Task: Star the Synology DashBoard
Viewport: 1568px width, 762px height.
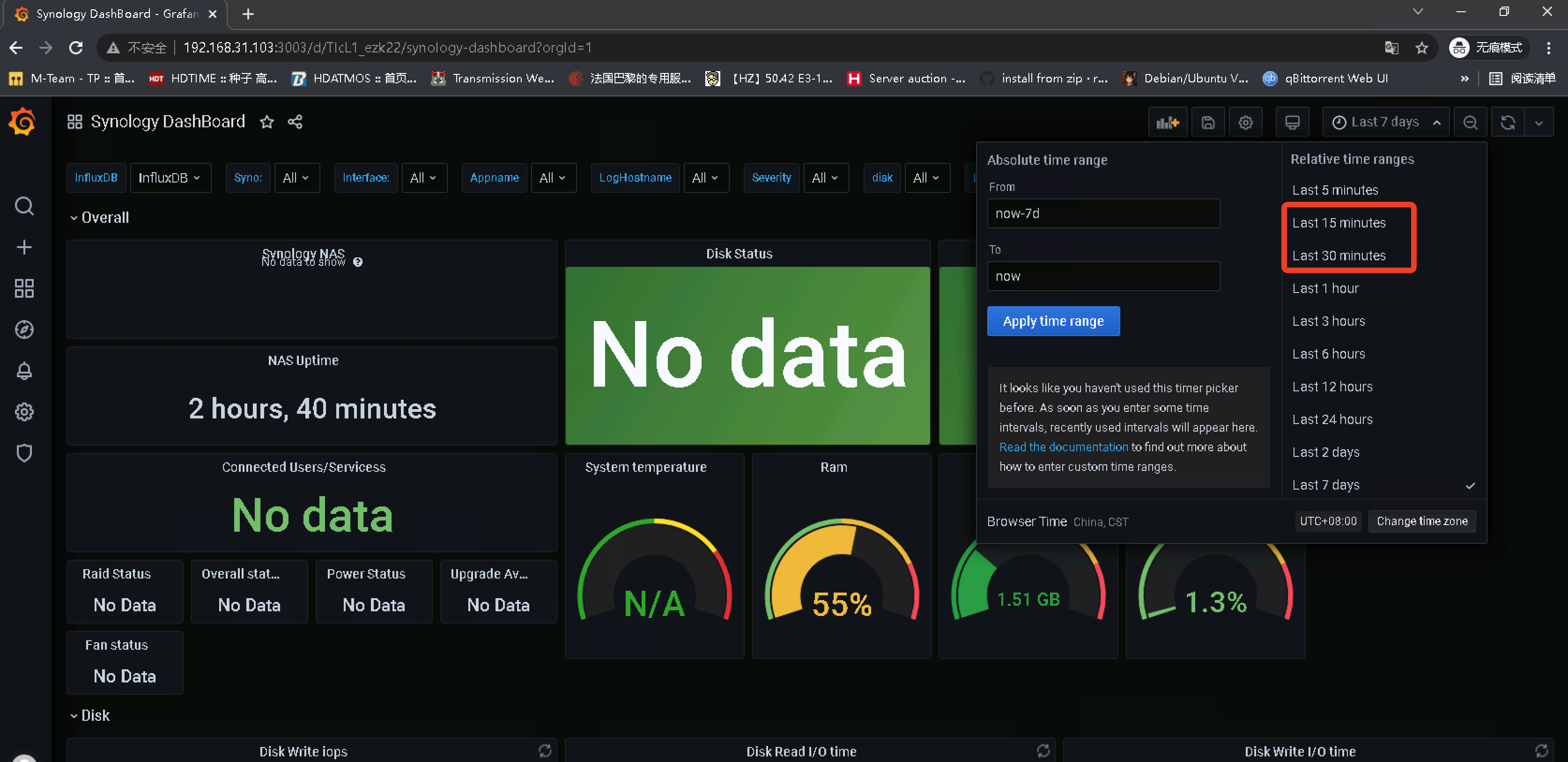Action: (x=266, y=122)
